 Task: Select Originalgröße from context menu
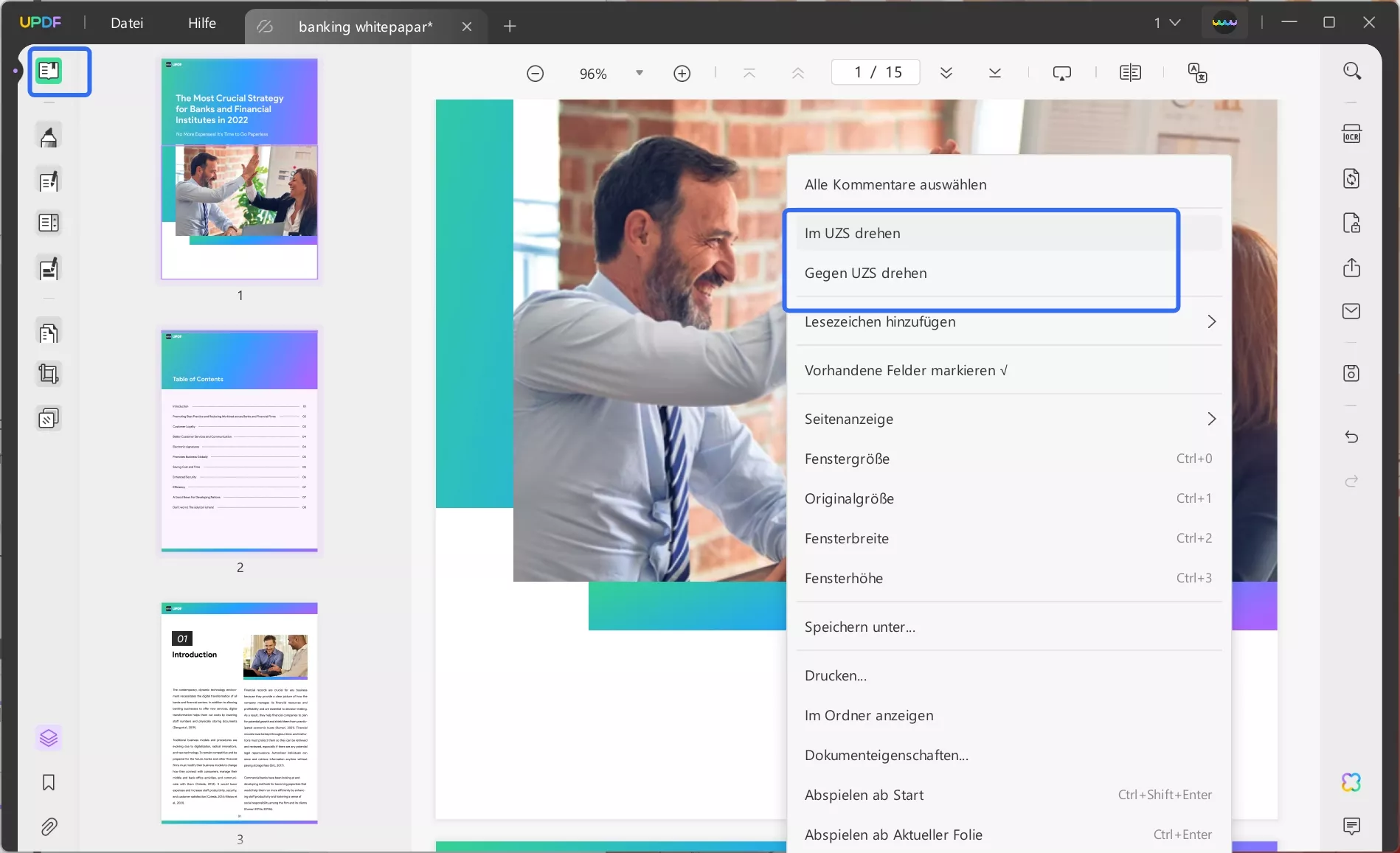(1009, 498)
